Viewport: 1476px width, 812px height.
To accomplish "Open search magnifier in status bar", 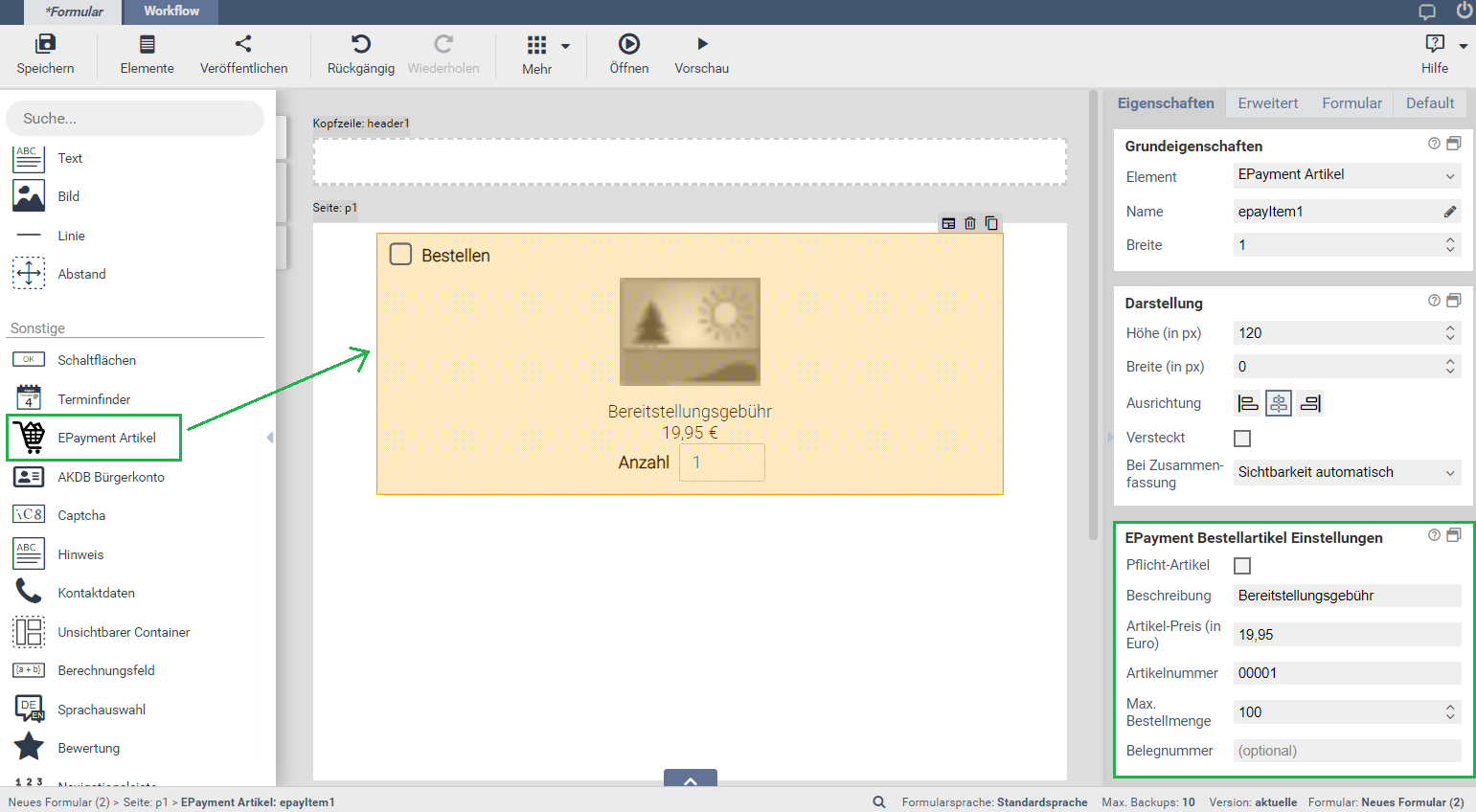I will pos(878,802).
